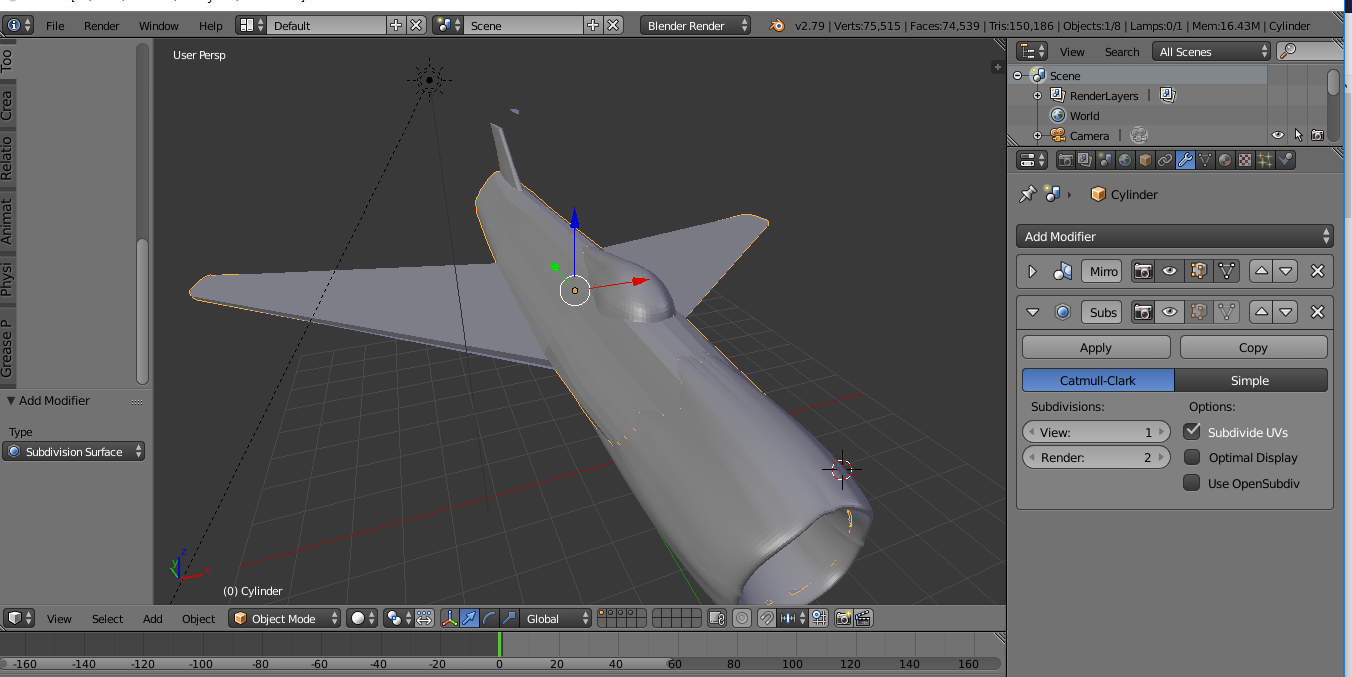The image size is (1352, 677).
Task: Open the Object properties tab
Action: click(1146, 160)
